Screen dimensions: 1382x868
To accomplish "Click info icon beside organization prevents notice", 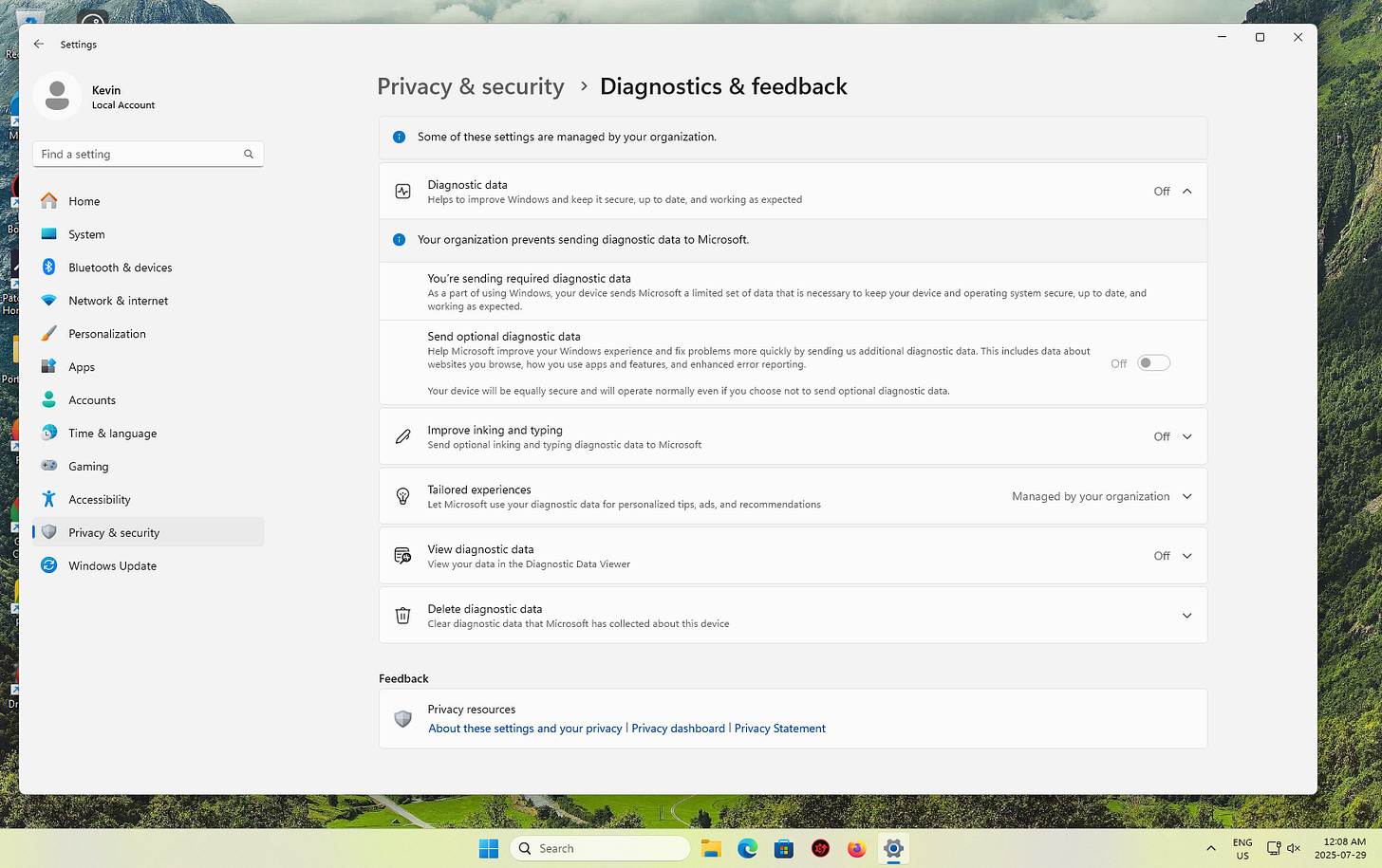I will click(x=400, y=240).
